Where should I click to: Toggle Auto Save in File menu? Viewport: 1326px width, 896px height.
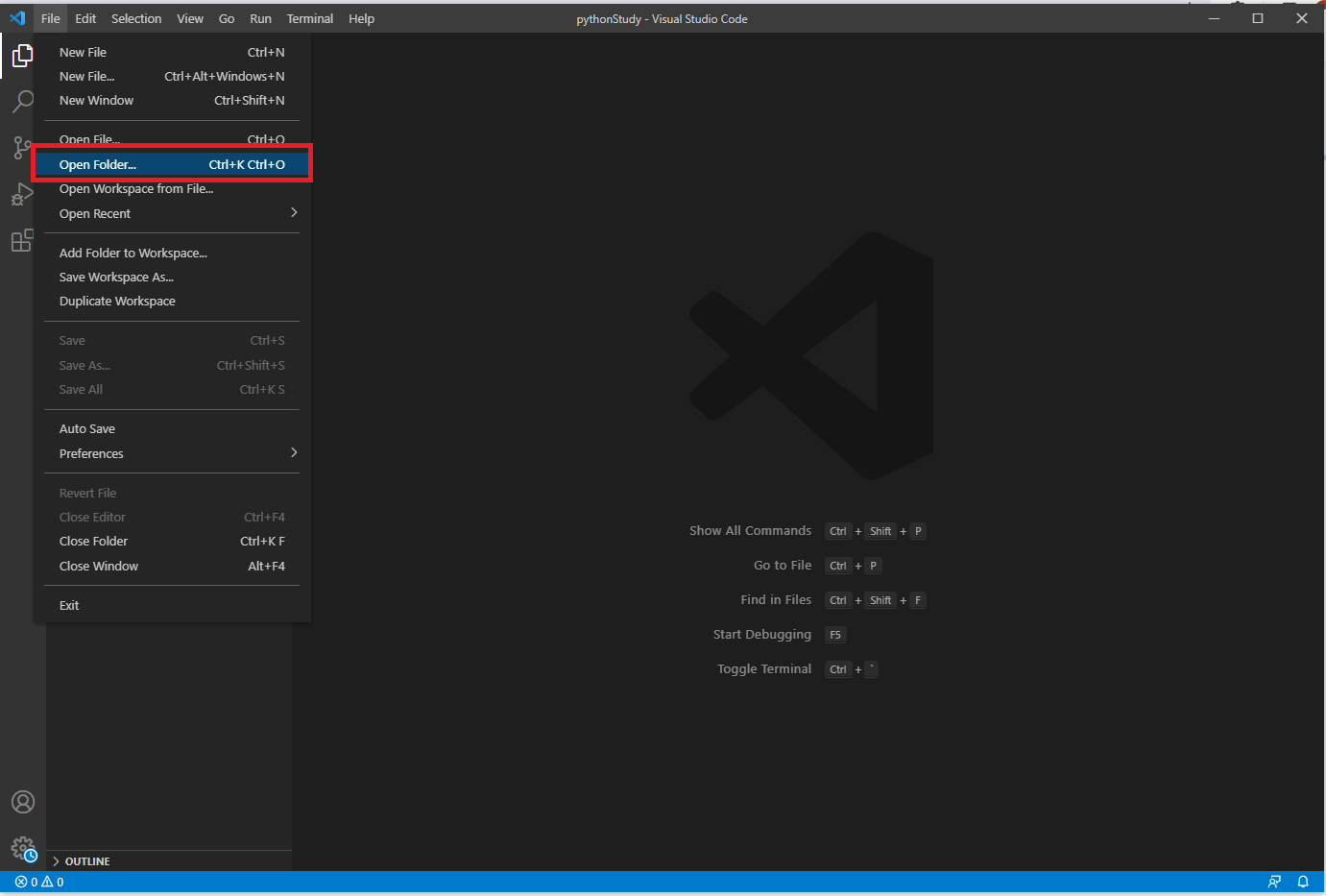coord(173,428)
